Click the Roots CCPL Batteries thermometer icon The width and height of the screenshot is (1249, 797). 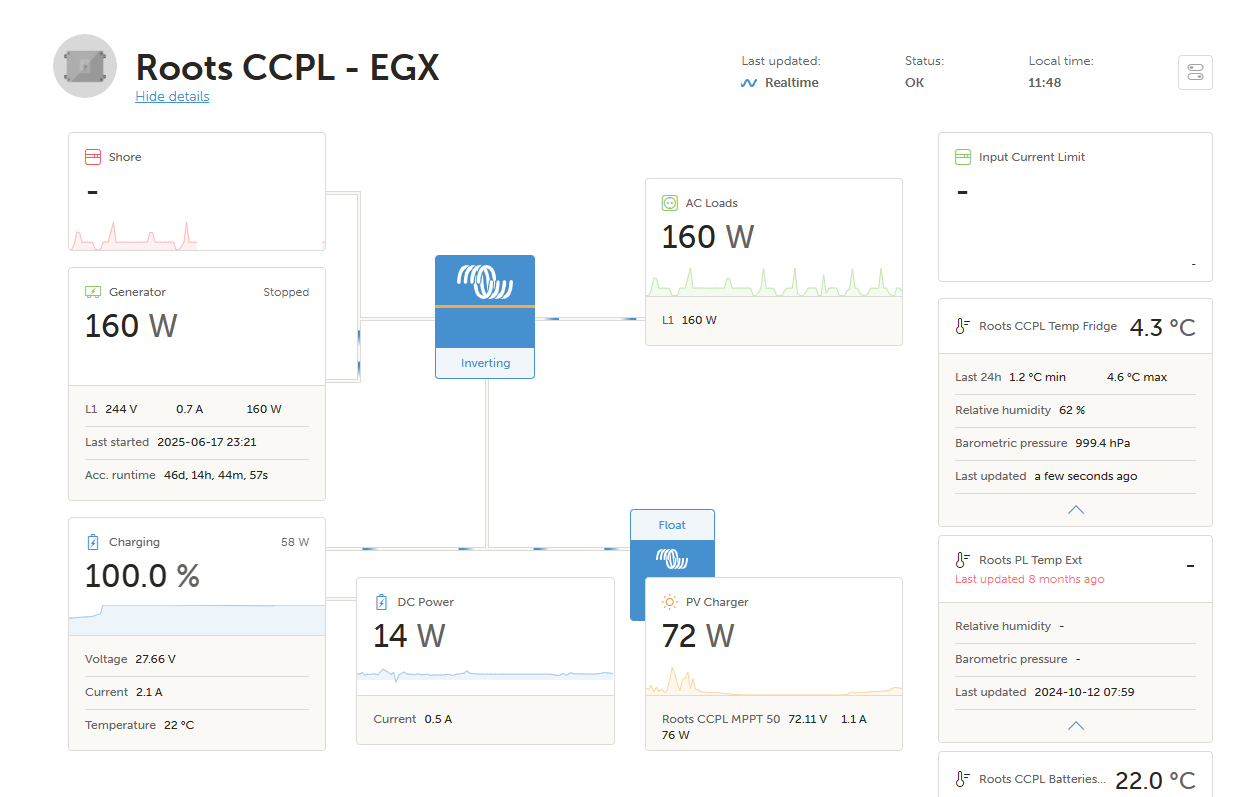(x=963, y=779)
